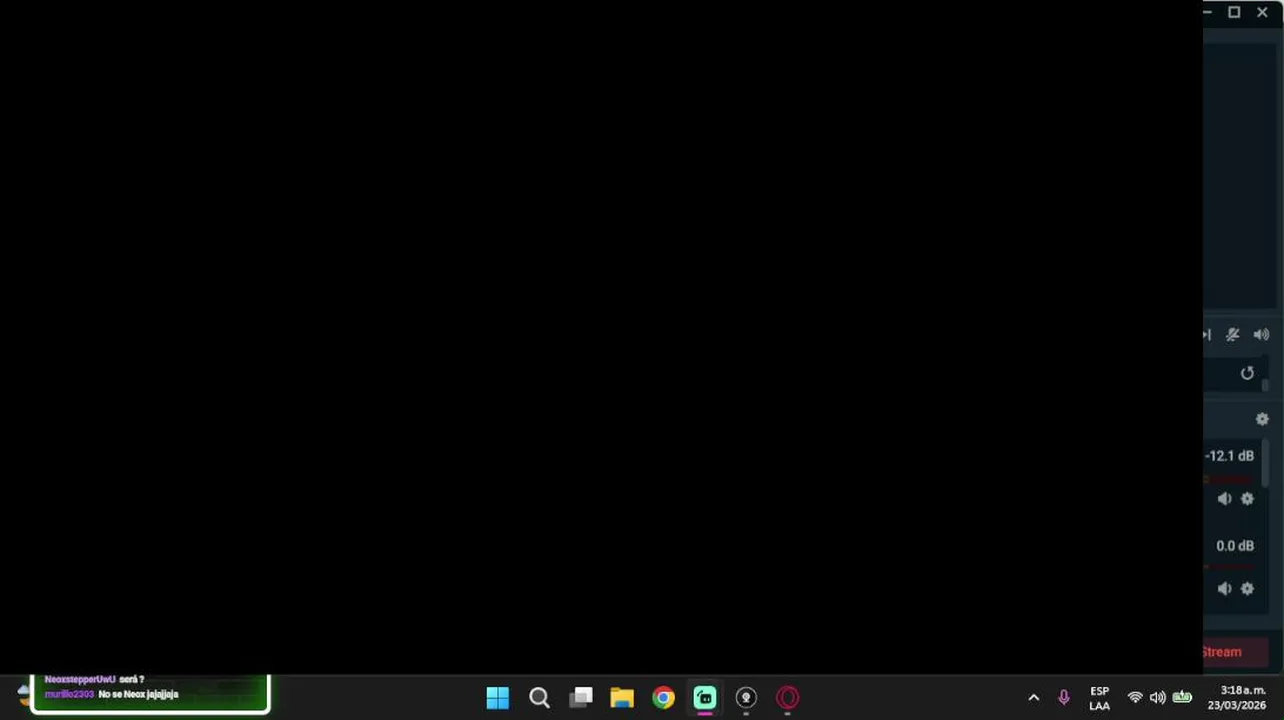Open settings gear for the 0.0 dB source

coord(1247,589)
